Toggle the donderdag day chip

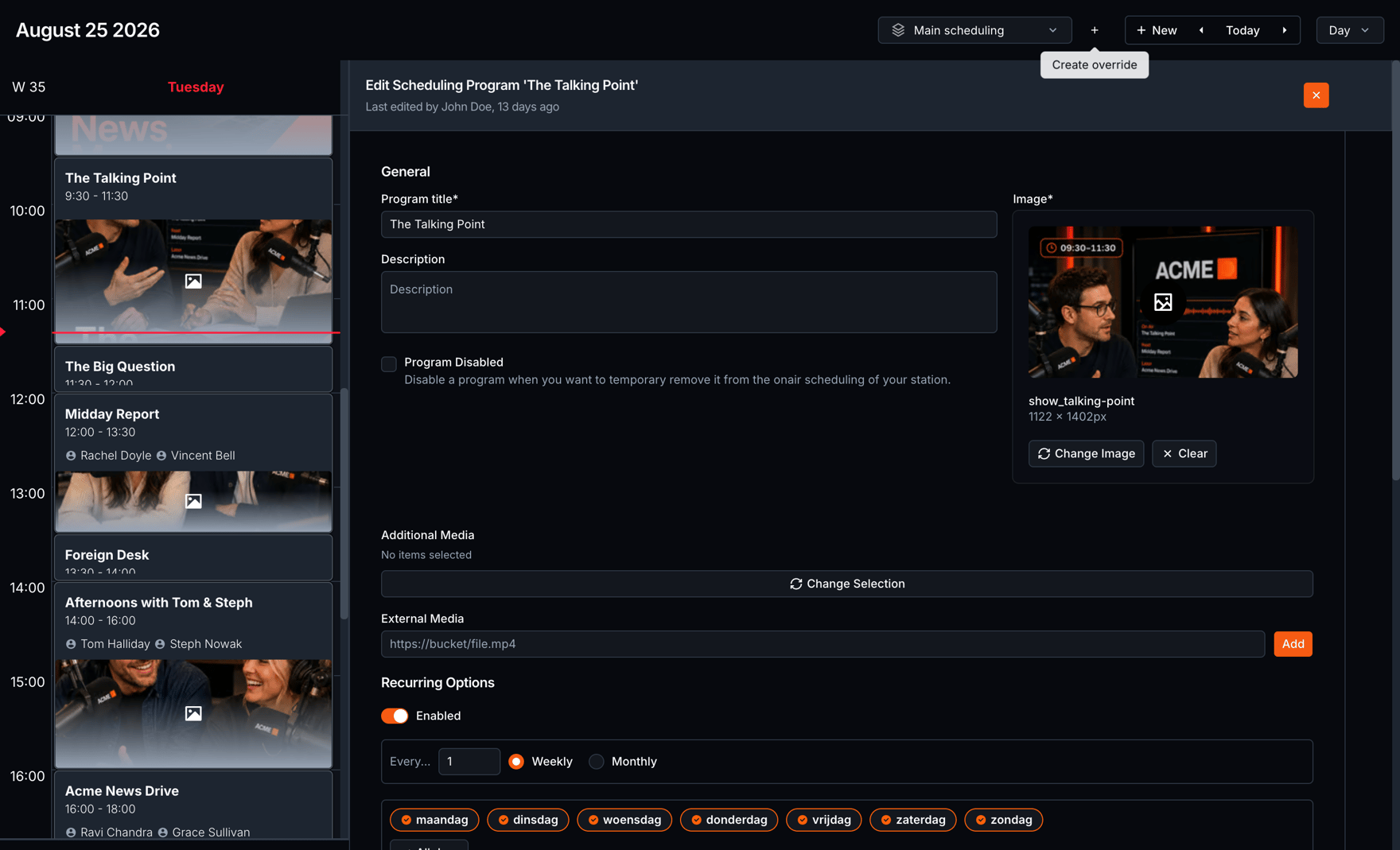729,820
